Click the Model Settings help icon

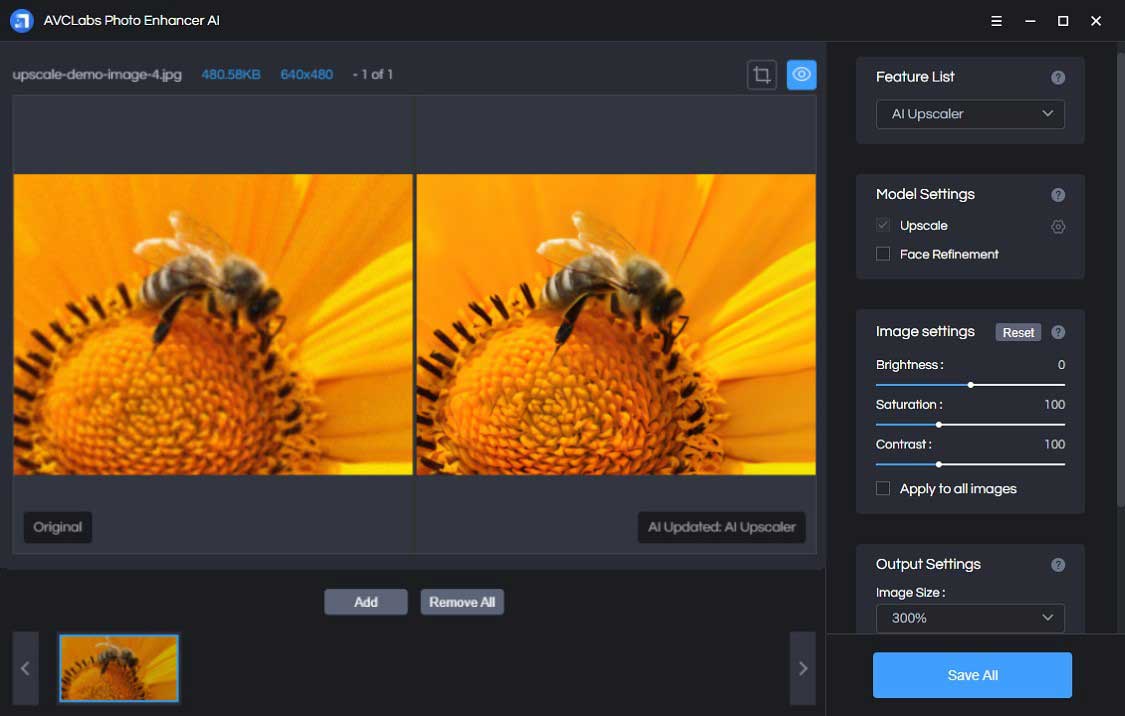[x=1058, y=195]
